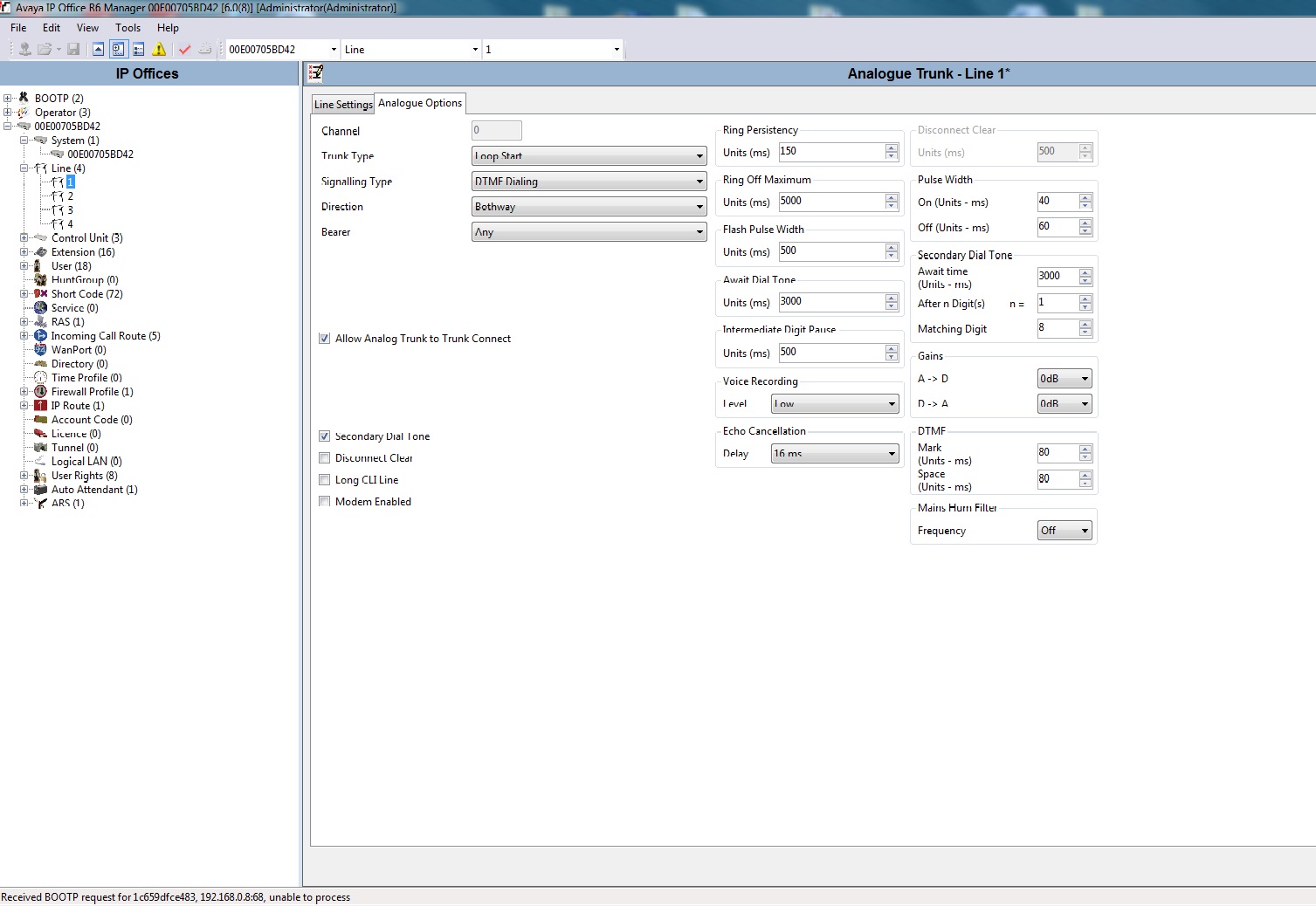Click the User tree icon
The width and height of the screenshot is (1316, 906).
38,265
